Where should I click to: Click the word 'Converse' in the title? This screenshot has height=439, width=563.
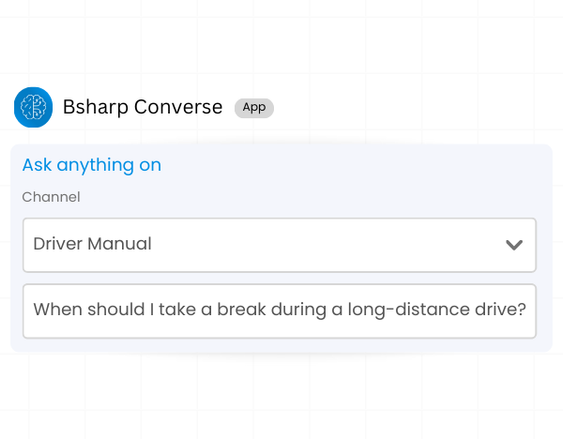(178, 107)
